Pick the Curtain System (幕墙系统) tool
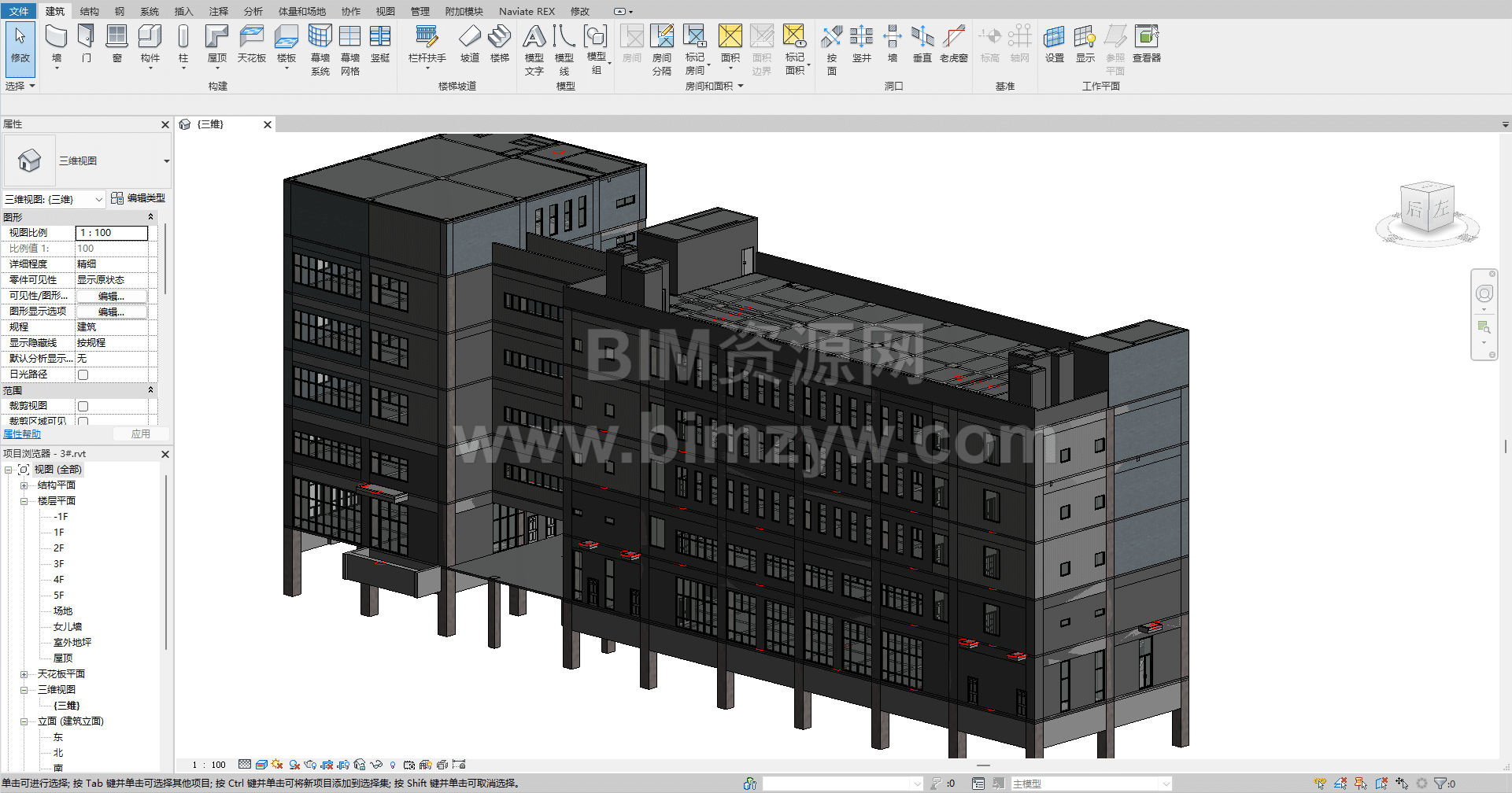Viewport: 1512px width, 793px height. click(x=320, y=50)
